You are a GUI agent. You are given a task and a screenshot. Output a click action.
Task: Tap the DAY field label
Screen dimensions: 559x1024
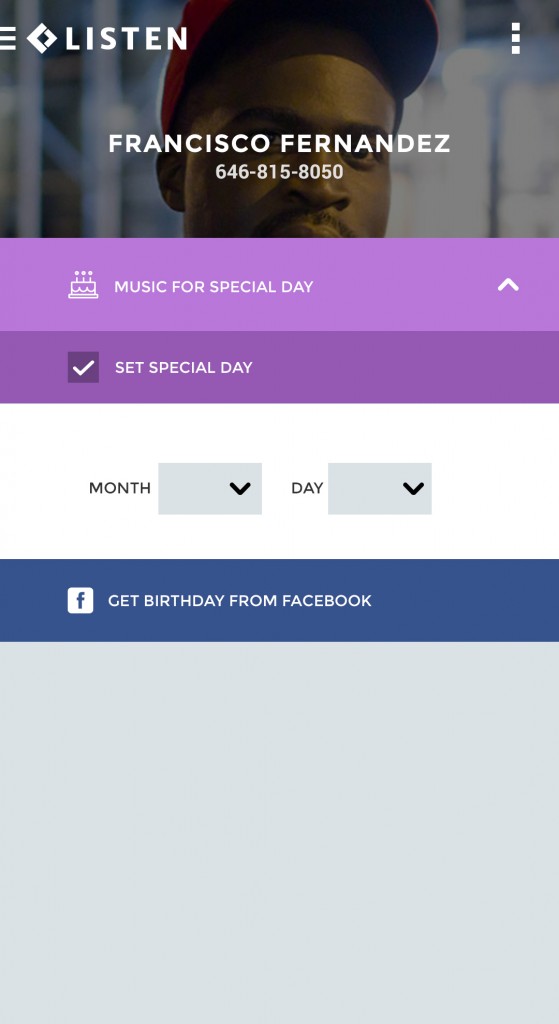307,488
